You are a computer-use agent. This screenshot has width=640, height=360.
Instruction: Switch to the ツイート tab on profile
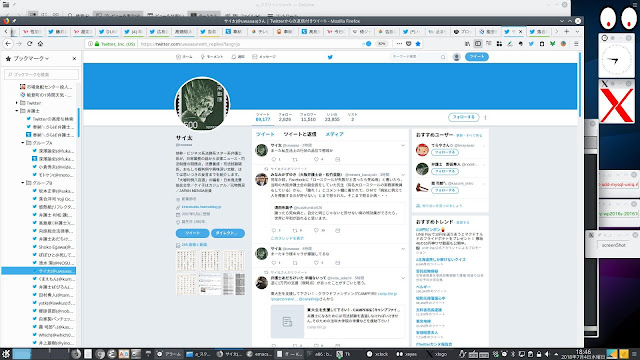point(265,134)
